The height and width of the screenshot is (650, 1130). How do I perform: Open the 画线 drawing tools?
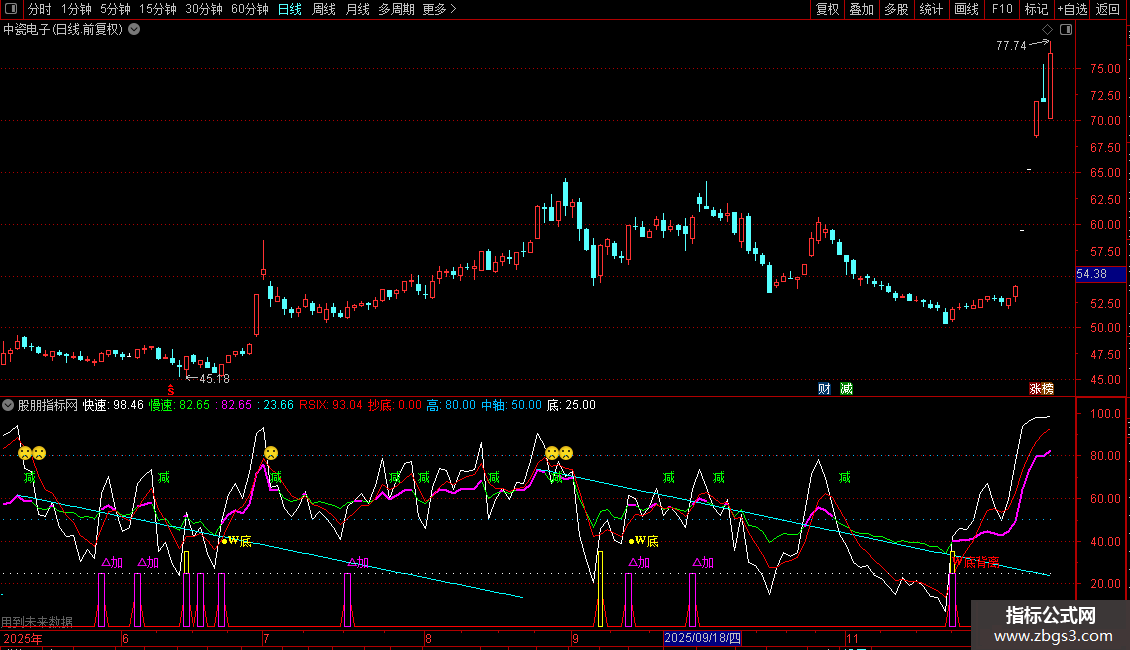tap(966, 9)
